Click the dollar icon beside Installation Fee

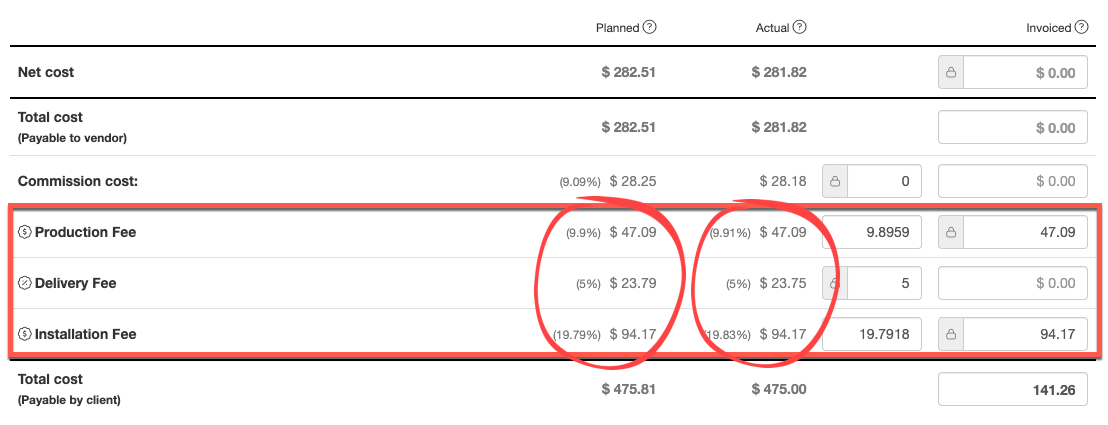coord(25,334)
